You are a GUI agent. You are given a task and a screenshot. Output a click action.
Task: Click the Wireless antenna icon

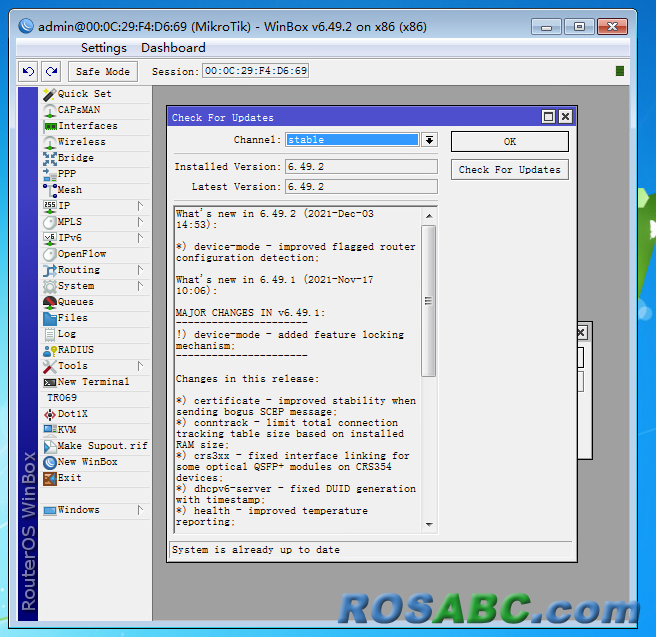(49, 142)
